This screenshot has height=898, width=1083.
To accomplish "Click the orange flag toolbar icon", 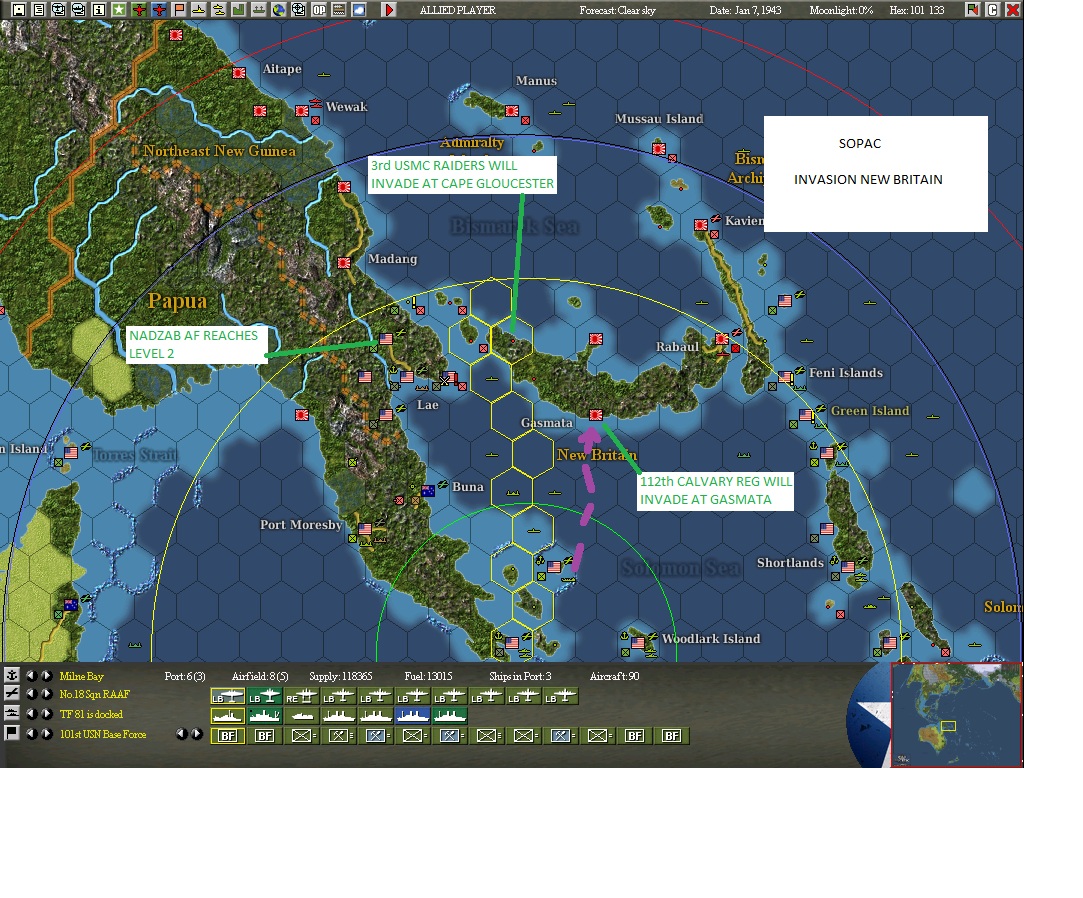I will (x=179, y=10).
